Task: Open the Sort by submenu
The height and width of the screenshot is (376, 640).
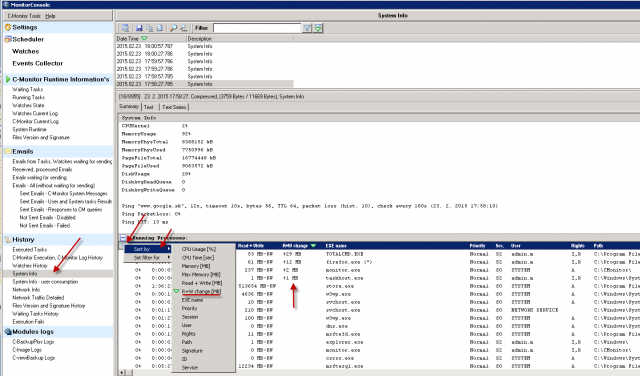Action: click(148, 249)
